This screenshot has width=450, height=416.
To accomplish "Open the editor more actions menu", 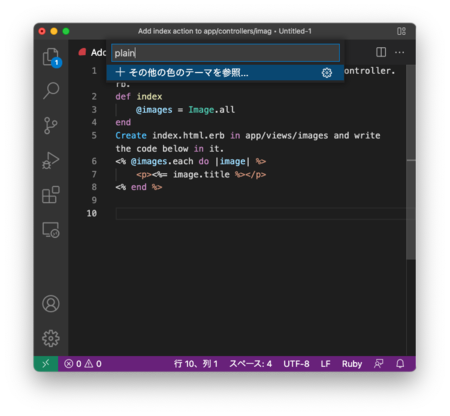I will click(x=399, y=52).
